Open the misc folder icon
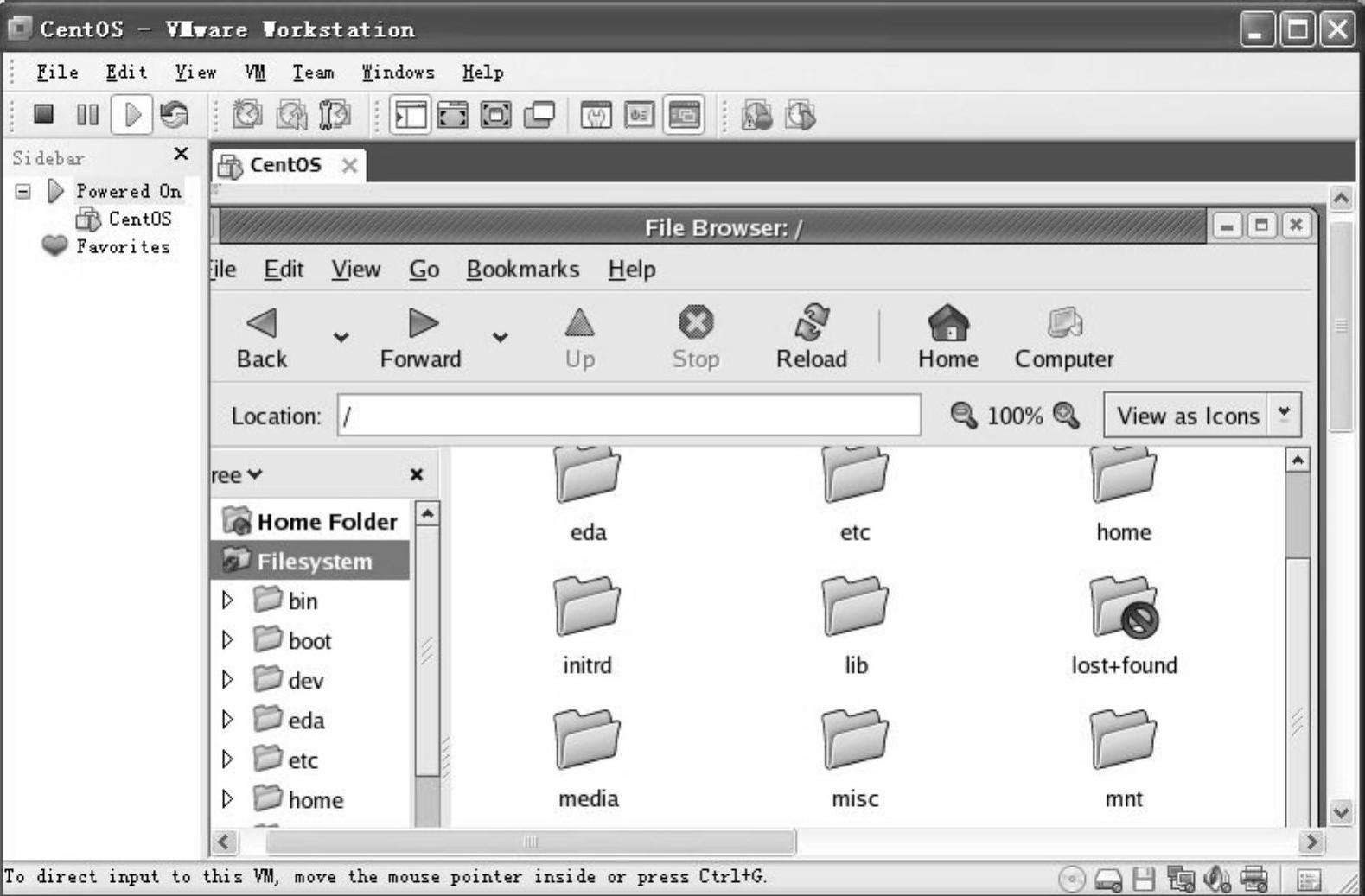The image size is (1365, 896). 856,740
